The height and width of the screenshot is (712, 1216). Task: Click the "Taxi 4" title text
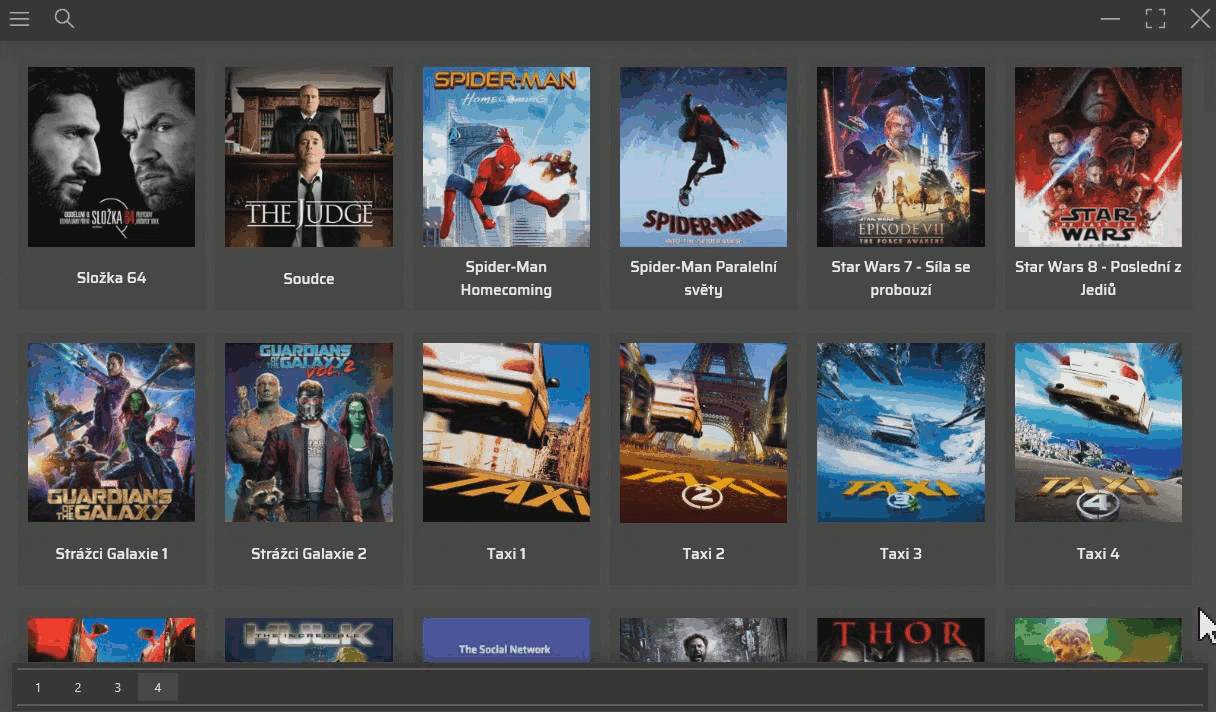point(1098,553)
